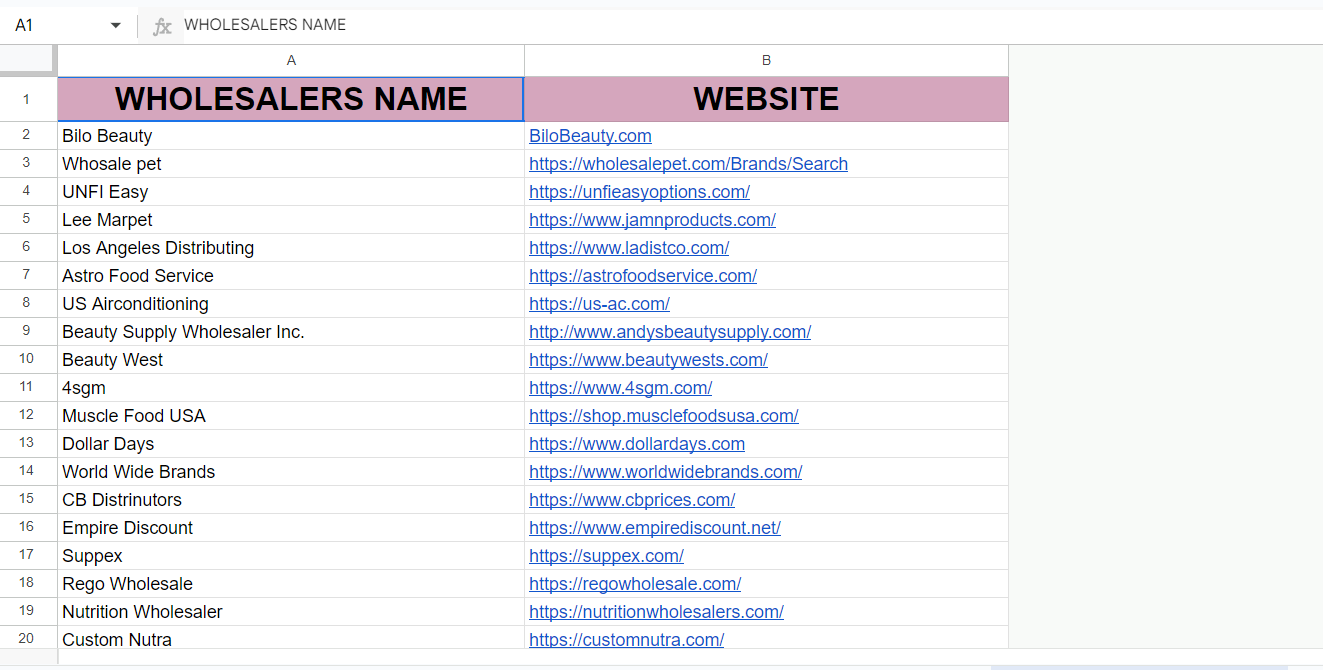Open the beautywests.com link

pos(648,360)
